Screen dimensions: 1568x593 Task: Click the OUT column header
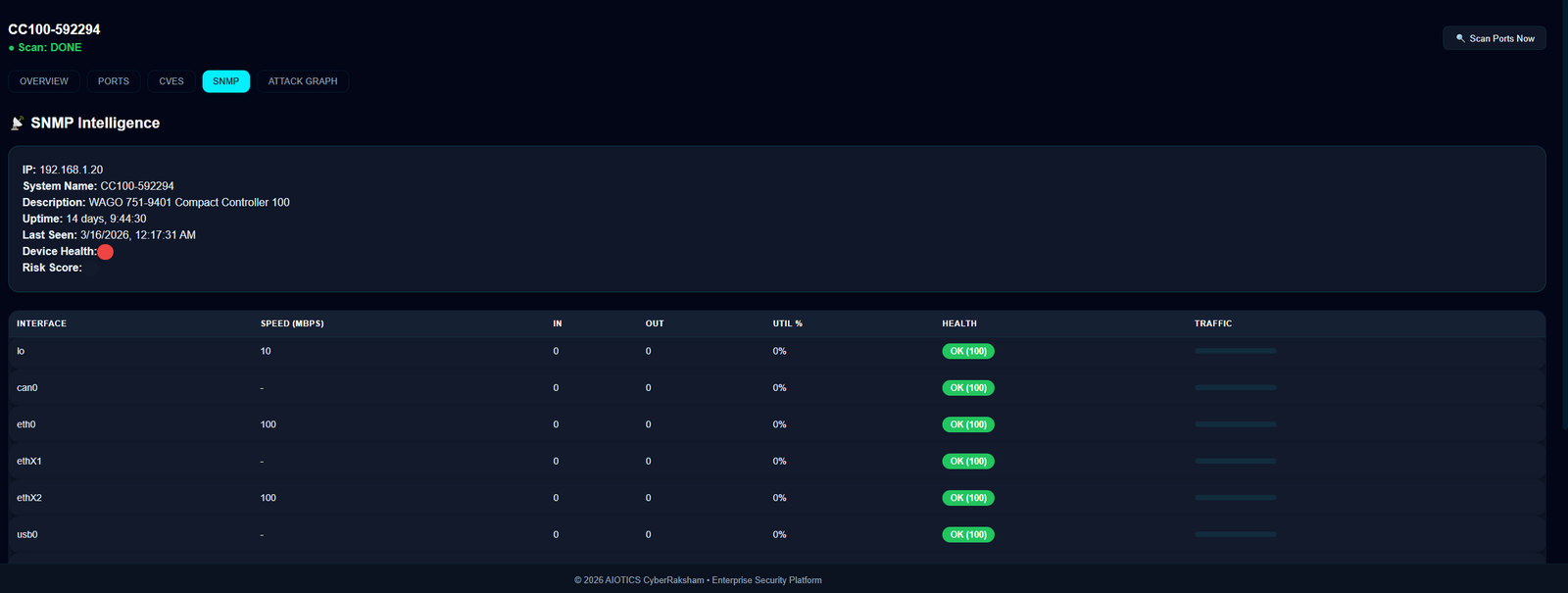tap(655, 323)
